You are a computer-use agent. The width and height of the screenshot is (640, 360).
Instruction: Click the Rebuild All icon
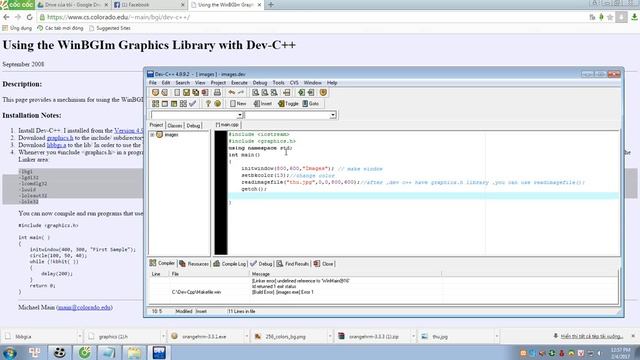(x=183, y=104)
